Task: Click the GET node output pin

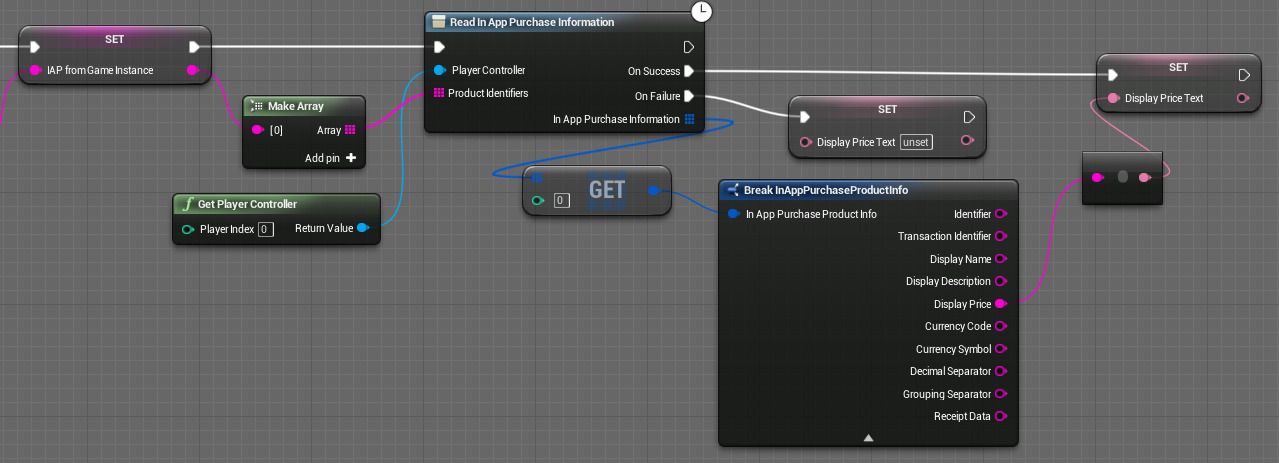Action: tap(654, 190)
